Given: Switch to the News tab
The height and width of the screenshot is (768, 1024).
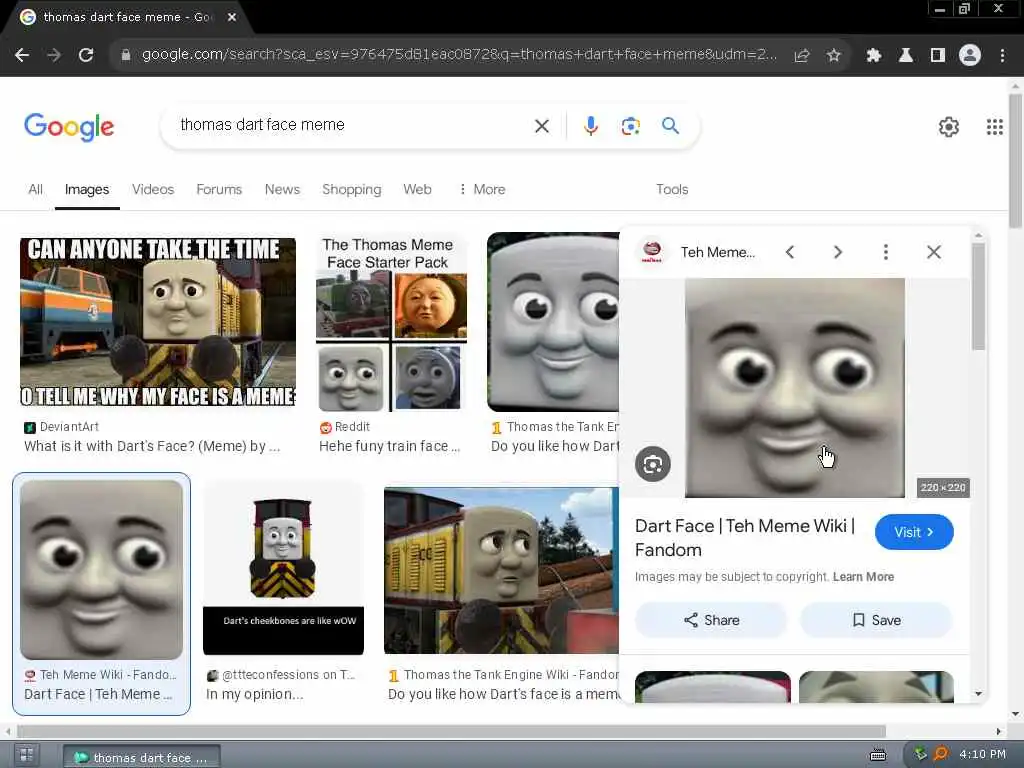Looking at the screenshot, I should (x=282, y=189).
